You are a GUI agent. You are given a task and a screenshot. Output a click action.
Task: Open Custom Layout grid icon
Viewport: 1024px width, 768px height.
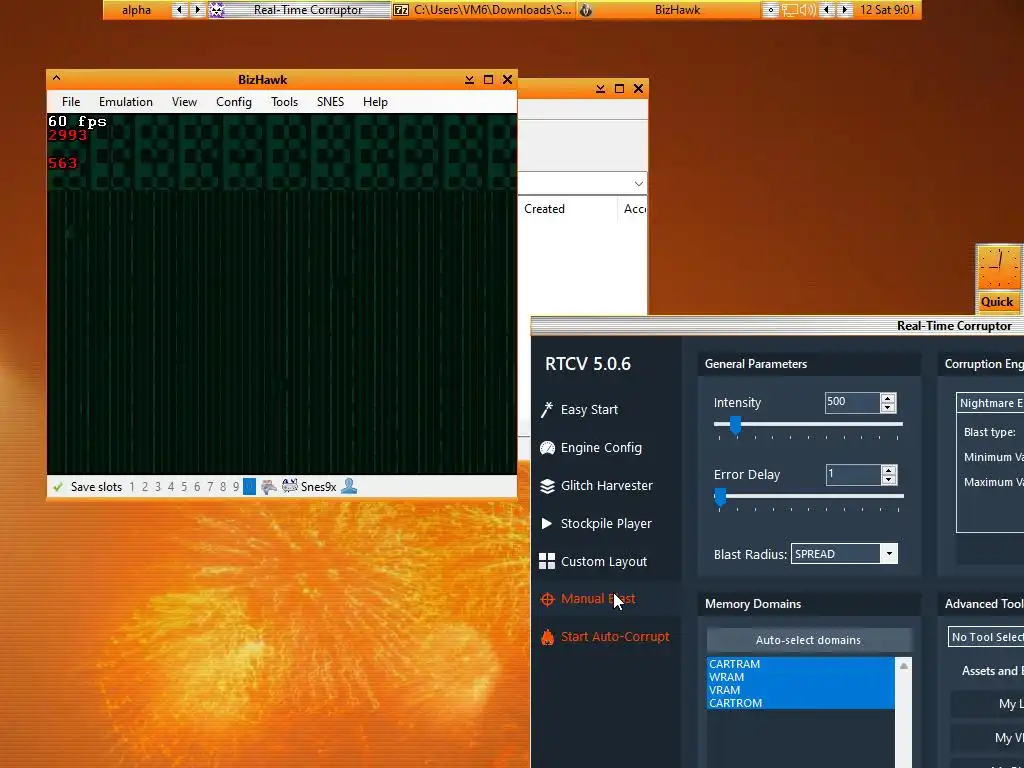coord(547,561)
